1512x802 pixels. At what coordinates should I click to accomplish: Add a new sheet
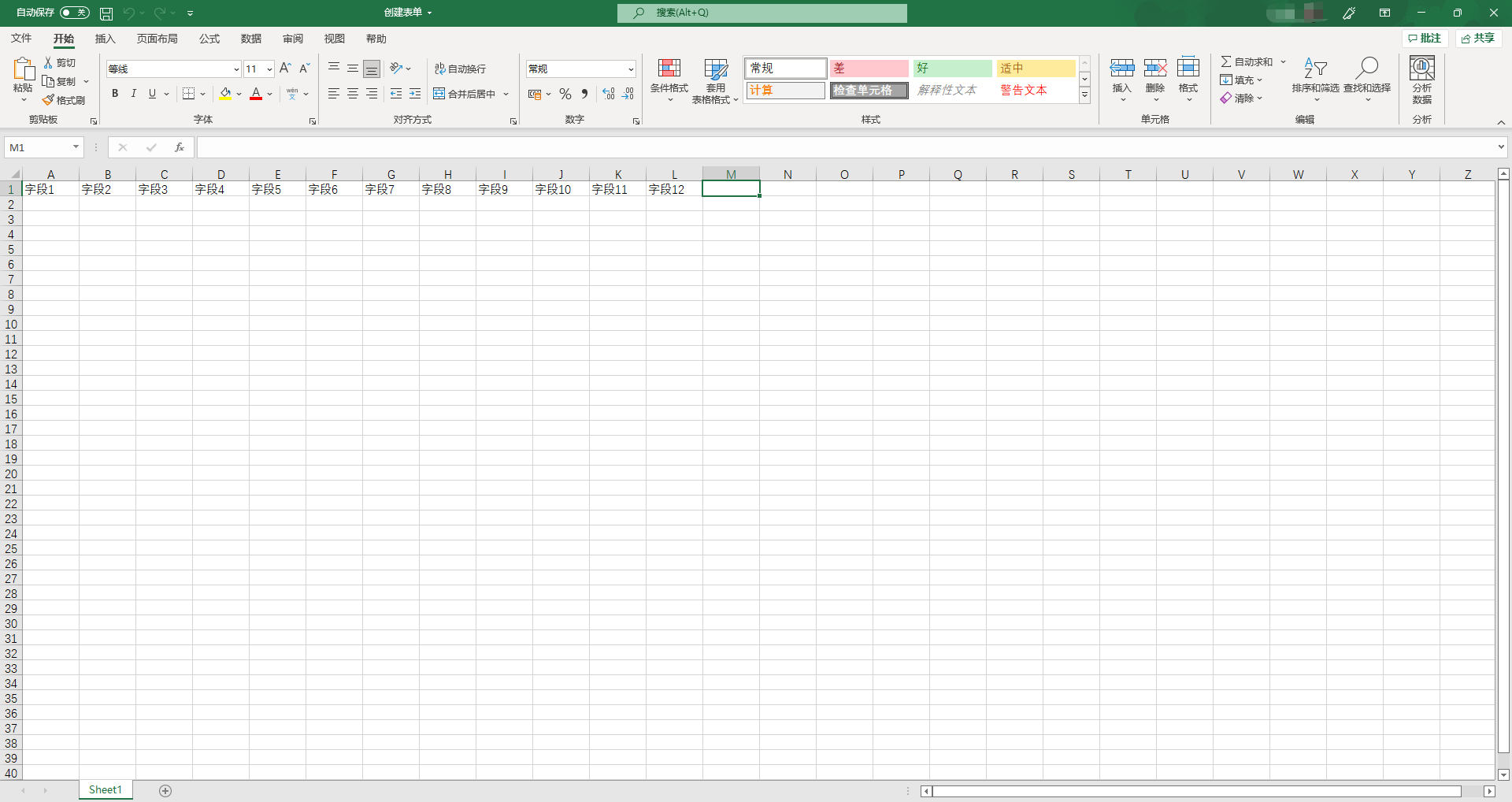(x=165, y=791)
